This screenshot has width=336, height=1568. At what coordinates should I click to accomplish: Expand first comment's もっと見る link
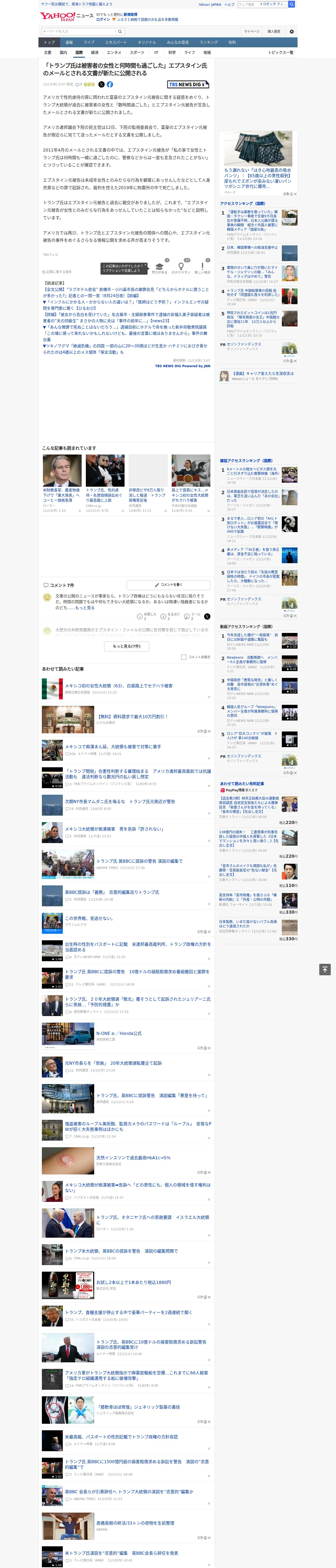pos(85,608)
